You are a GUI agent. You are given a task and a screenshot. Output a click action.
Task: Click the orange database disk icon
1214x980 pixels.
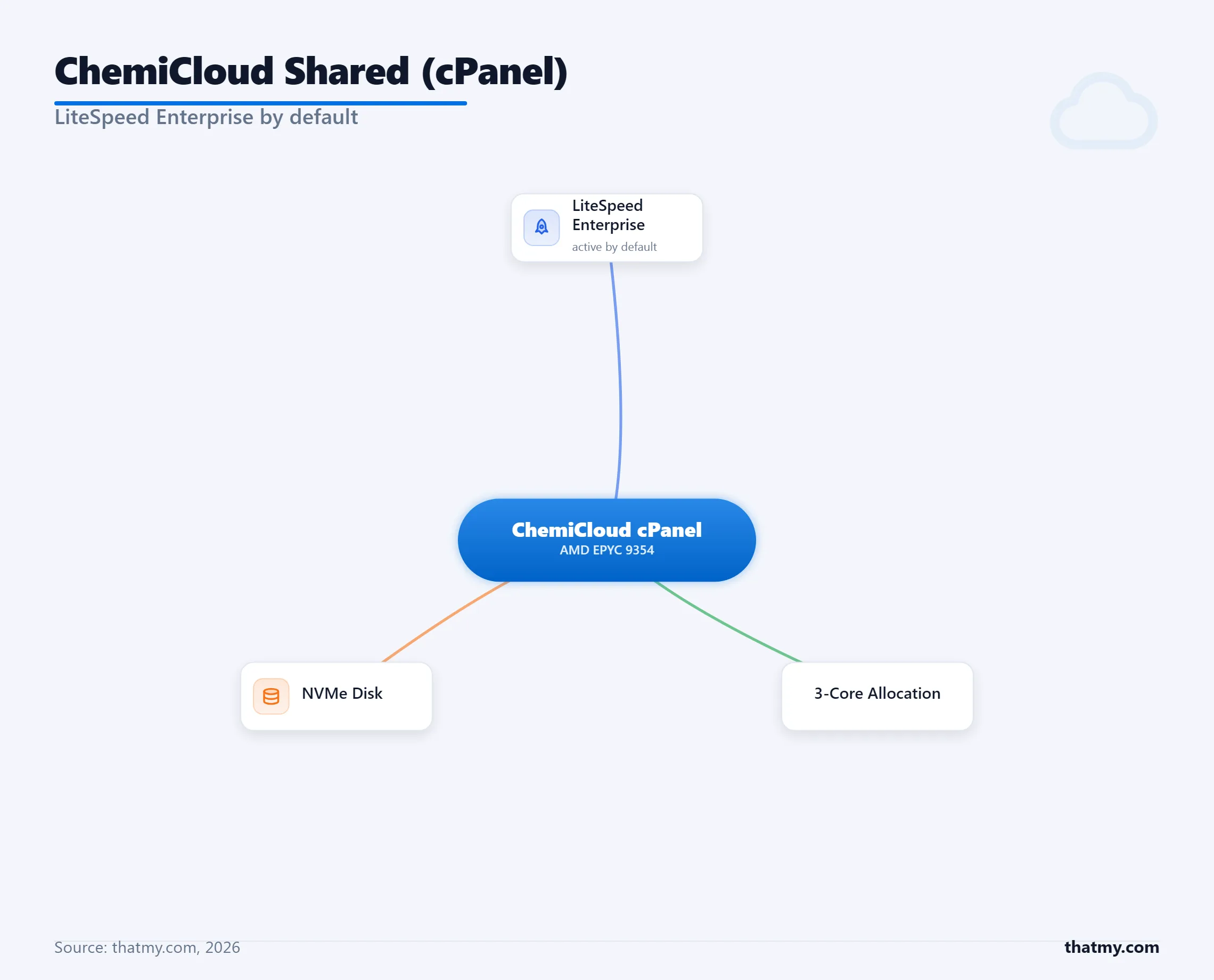click(x=271, y=696)
